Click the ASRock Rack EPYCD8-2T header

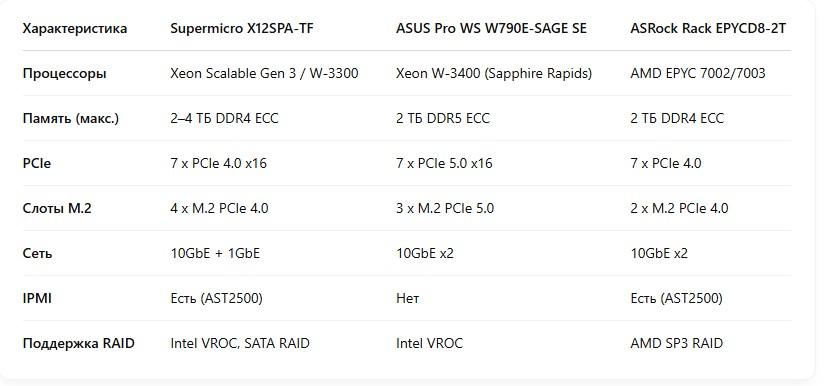tap(708, 28)
